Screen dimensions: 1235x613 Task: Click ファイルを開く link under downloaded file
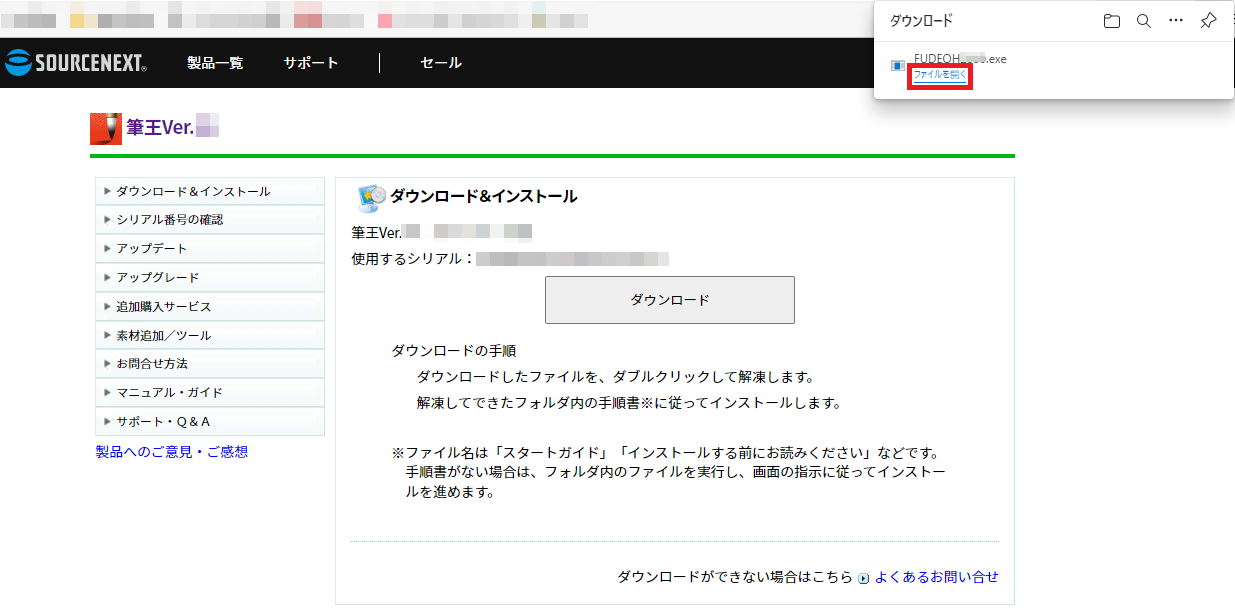940,75
